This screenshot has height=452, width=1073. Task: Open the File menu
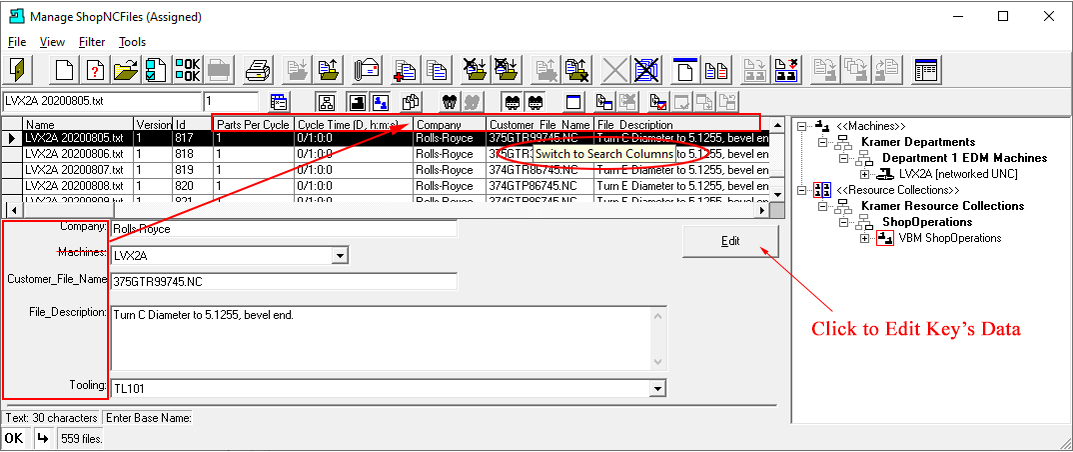coord(16,42)
